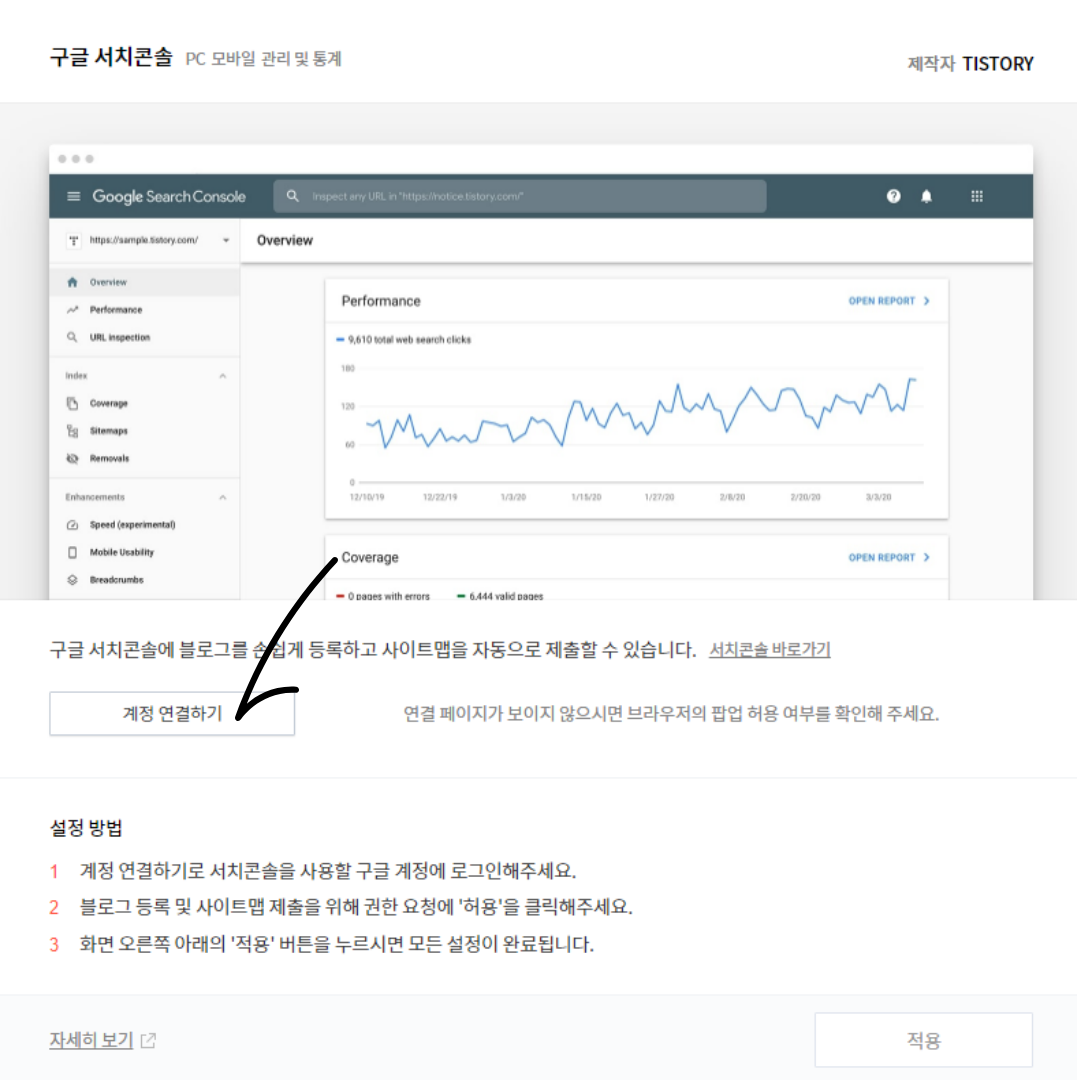This screenshot has width=1080, height=1080.
Task: Open the Google apps grid icon
Action: click(x=977, y=196)
